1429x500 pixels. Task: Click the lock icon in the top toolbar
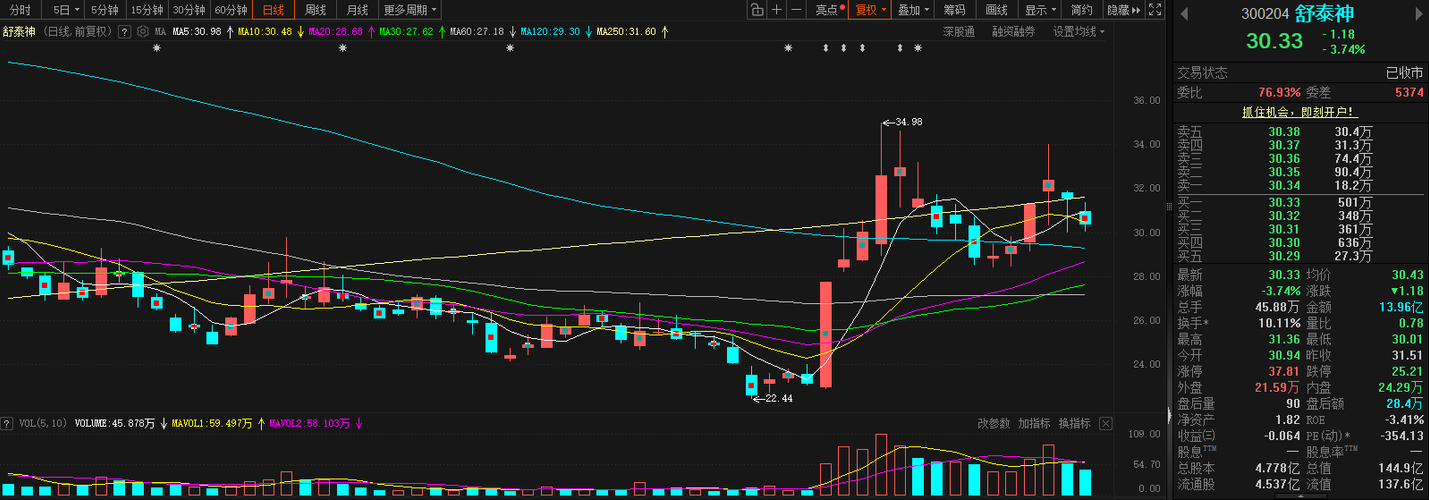tap(758, 10)
